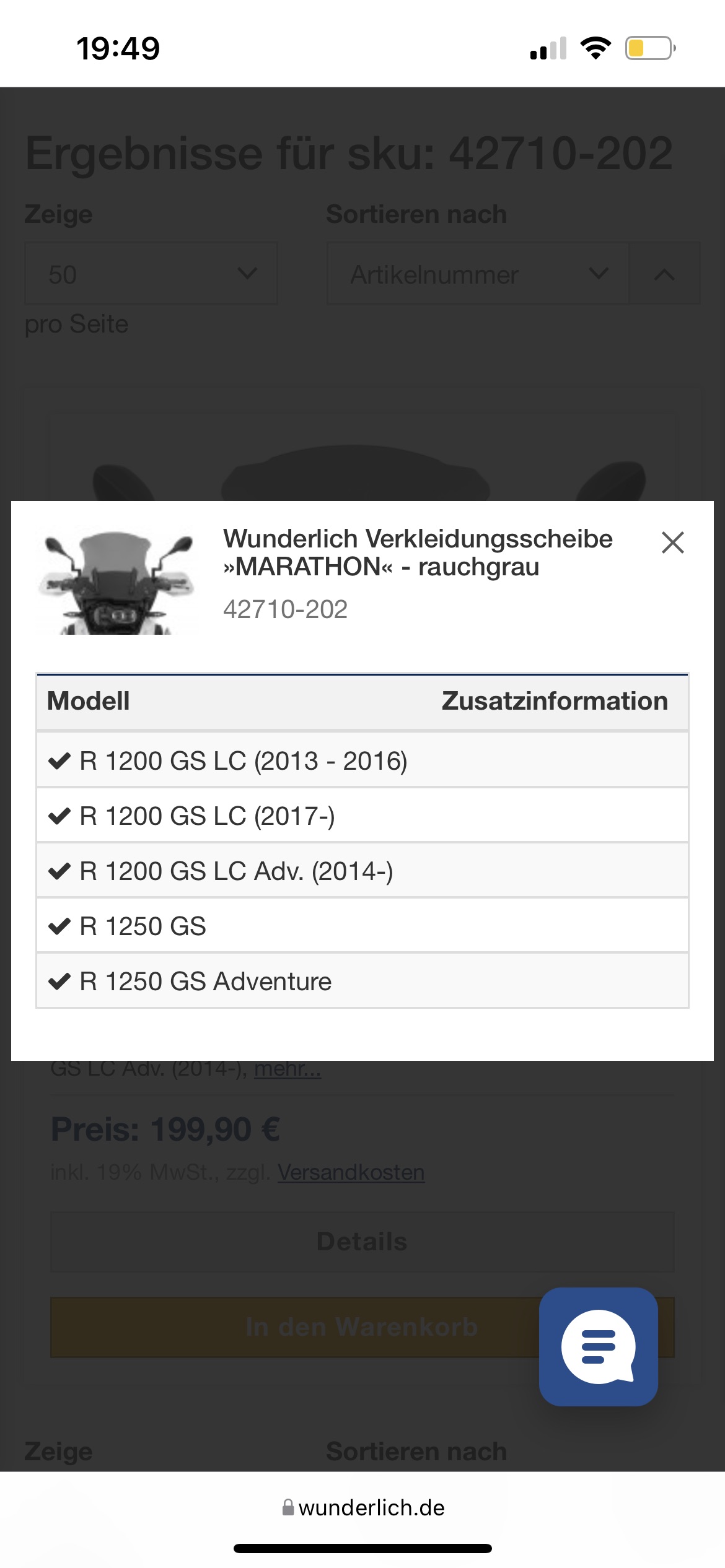Tap the R 1250 GS row checkmark
Viewport: 725px width, 1568px height.
pyautogui.click(x=59, y=926)
